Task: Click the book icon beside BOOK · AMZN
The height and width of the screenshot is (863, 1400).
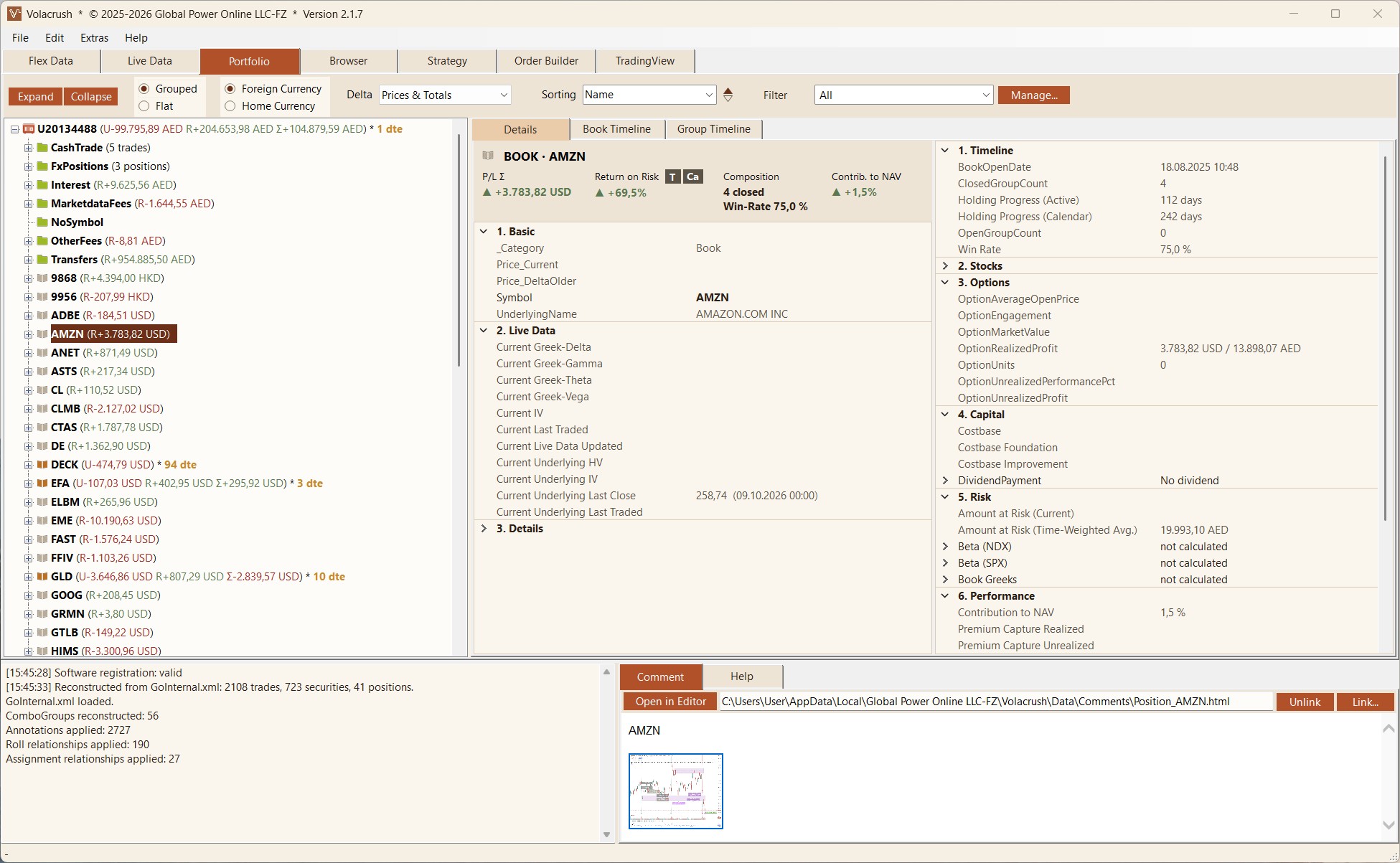Action: 489,156
